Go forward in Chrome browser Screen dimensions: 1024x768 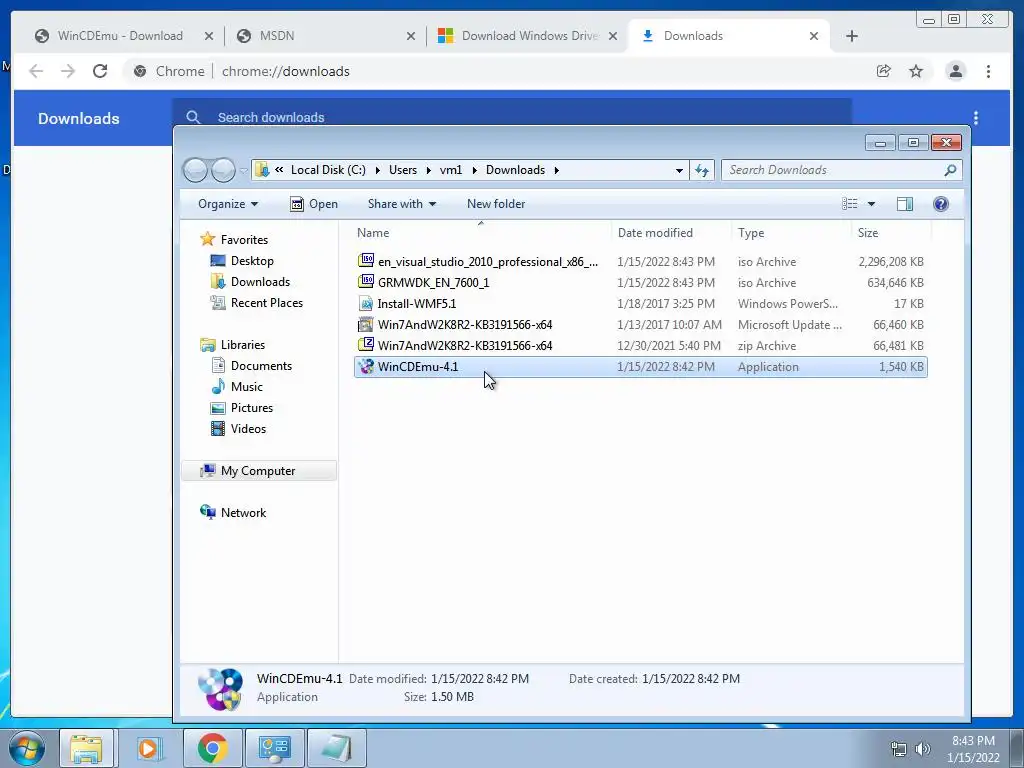click(x=68, y=71)
